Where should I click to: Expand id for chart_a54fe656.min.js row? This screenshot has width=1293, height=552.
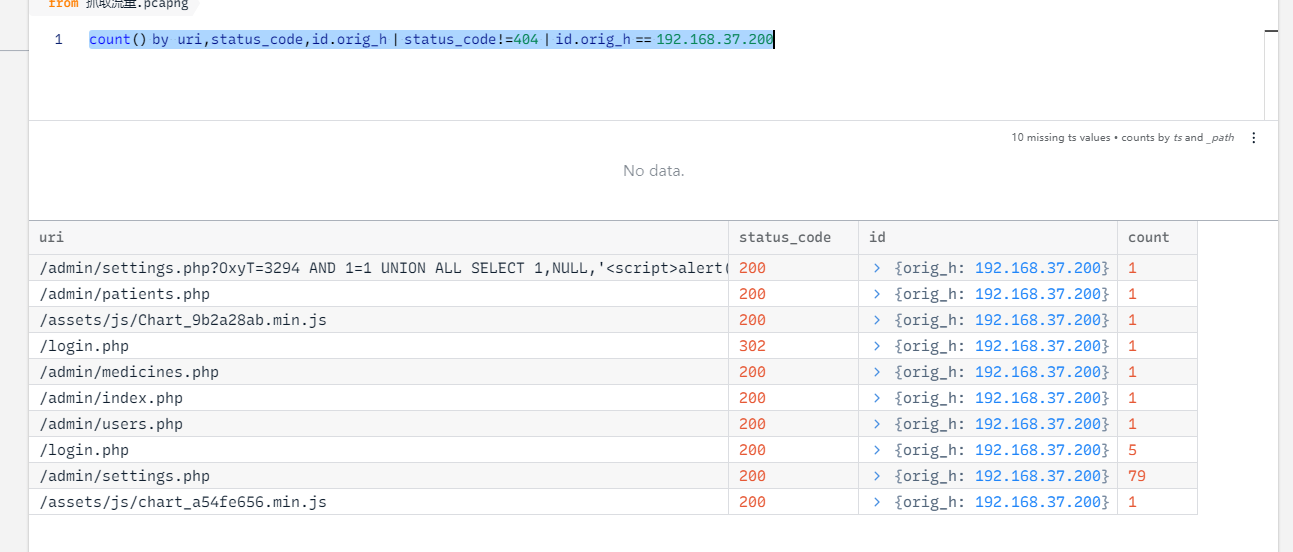(877, 502)
